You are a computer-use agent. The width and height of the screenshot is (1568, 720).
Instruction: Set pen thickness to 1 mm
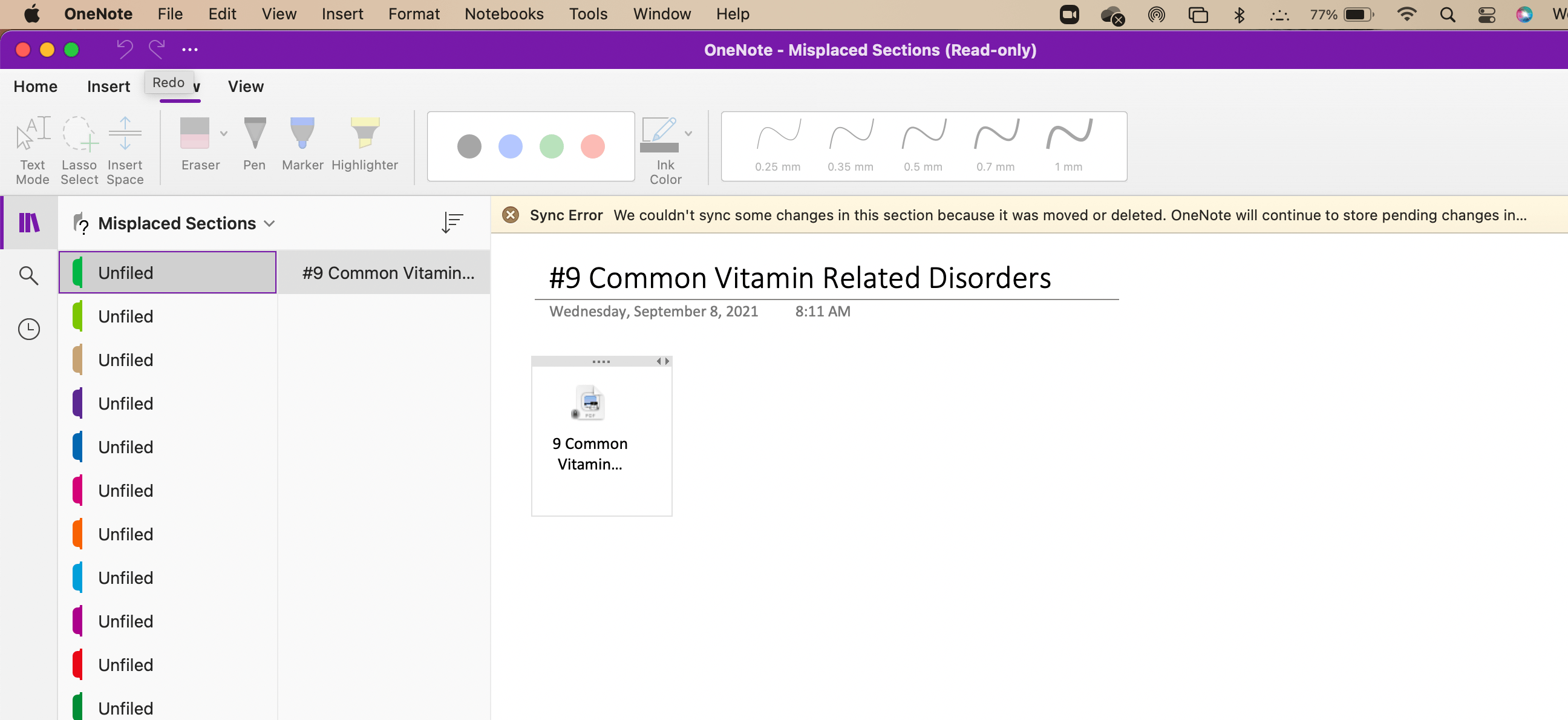point(1068,146)
